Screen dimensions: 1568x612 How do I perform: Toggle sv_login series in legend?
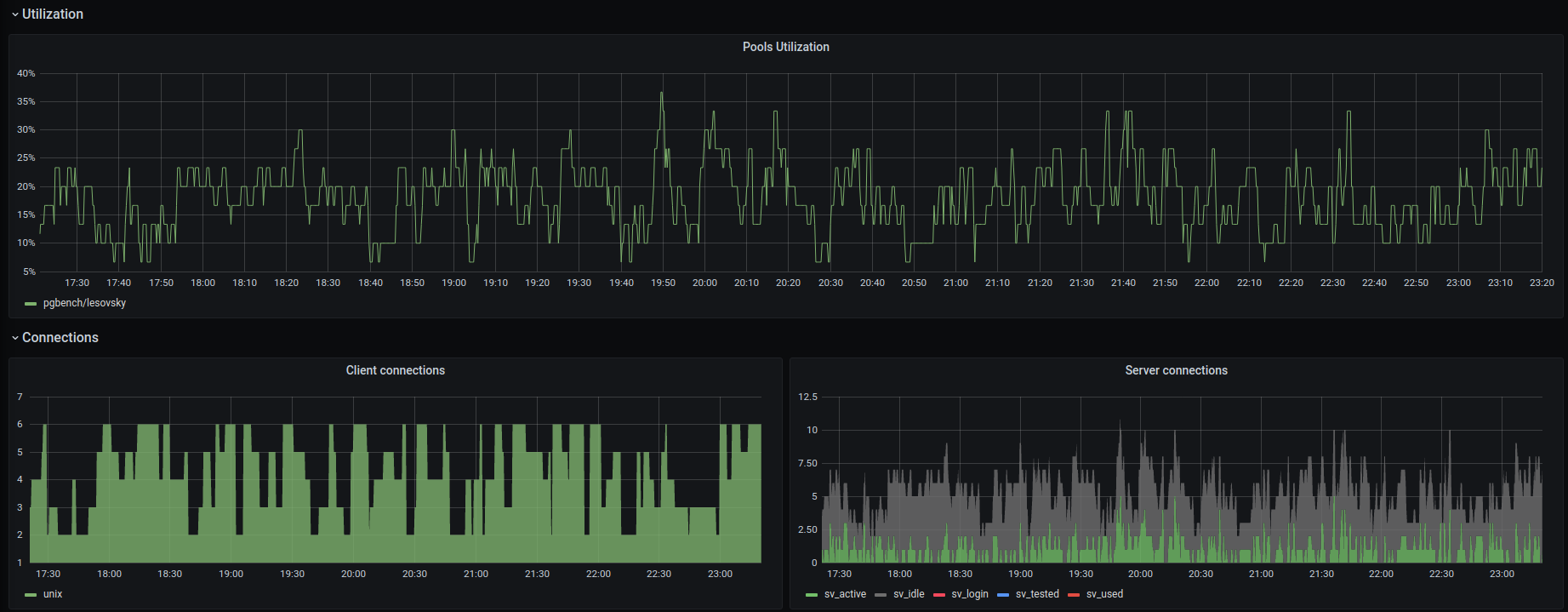click(x=970, y=594)
